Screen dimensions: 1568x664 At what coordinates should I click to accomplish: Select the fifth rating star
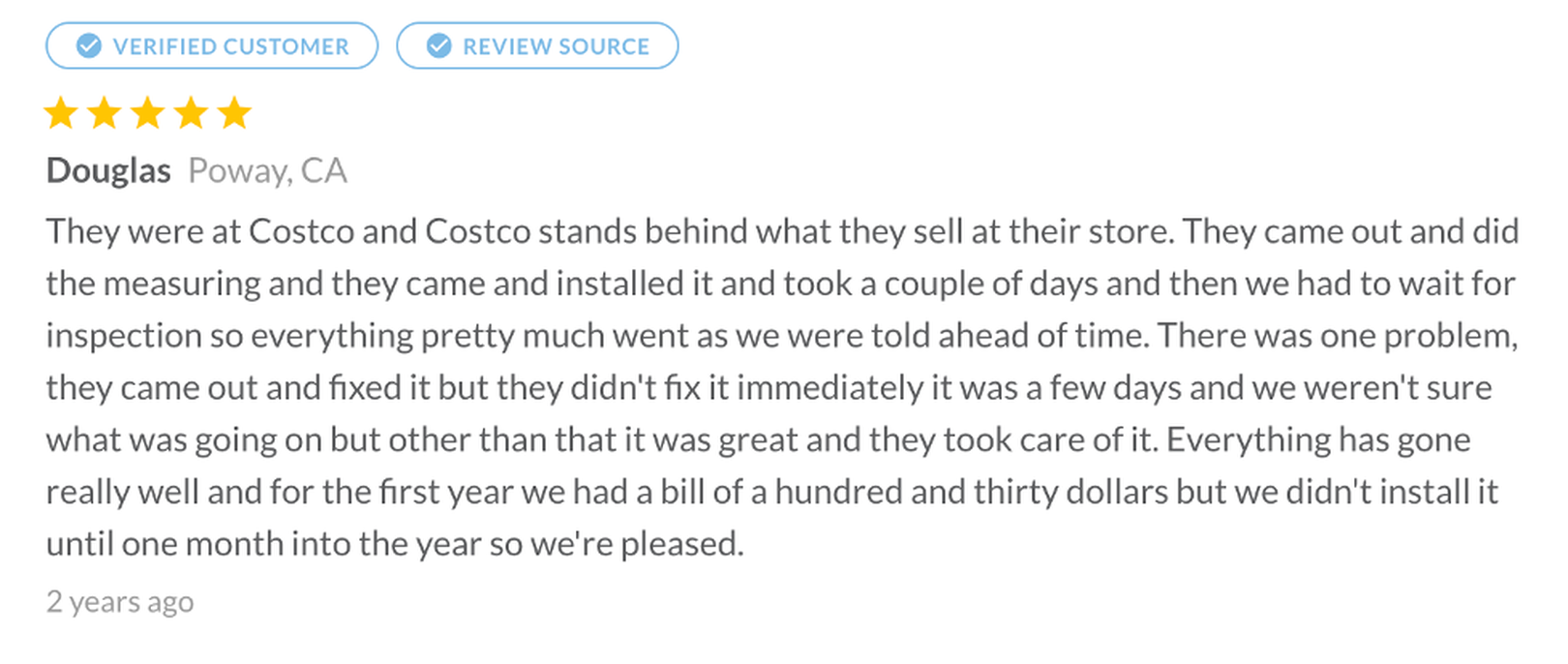(234, 113)
